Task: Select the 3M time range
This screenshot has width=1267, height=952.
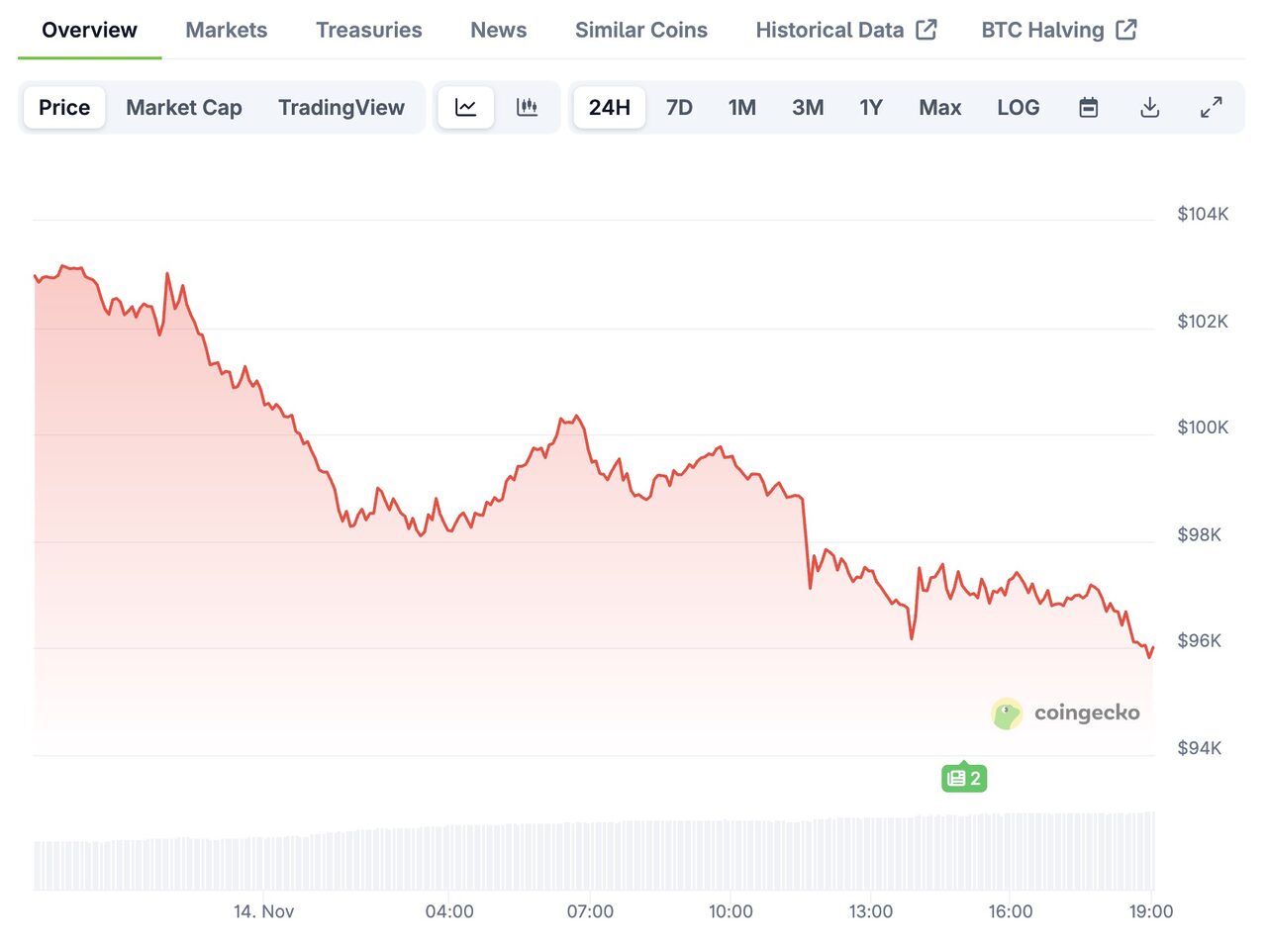Action: [x=808, y=107]
